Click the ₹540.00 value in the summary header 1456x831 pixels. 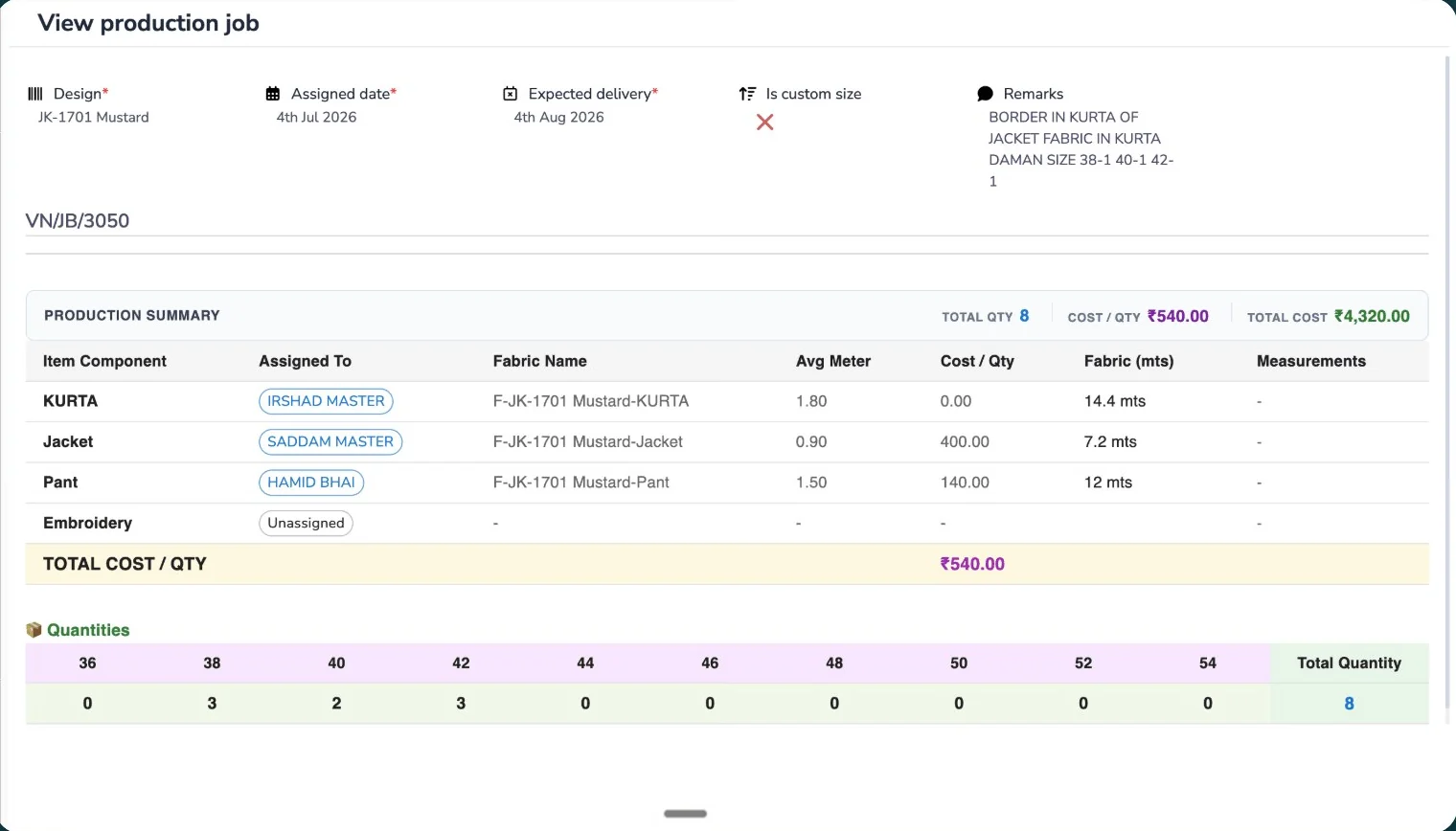click(1178, 316)
